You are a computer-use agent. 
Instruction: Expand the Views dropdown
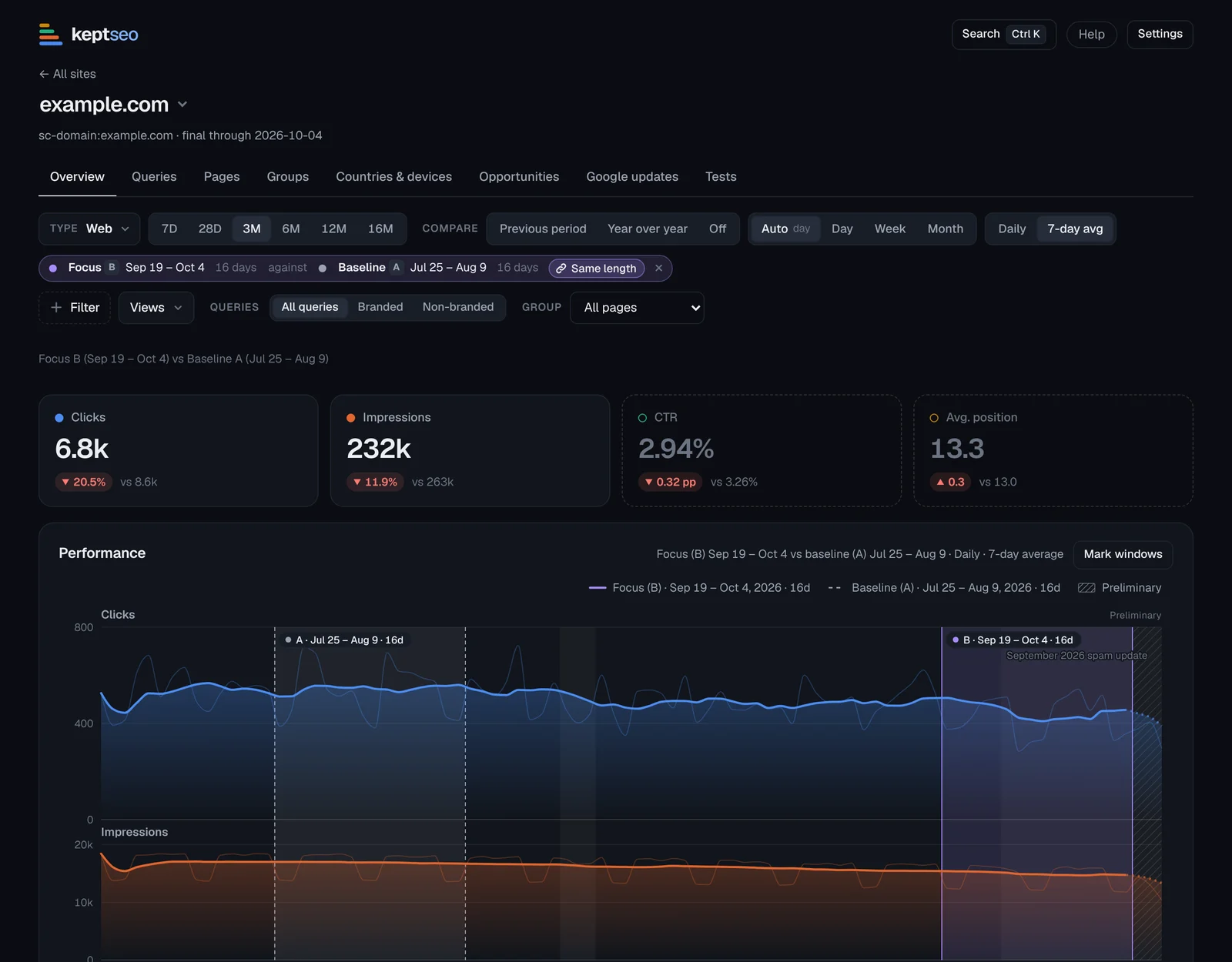click(156, 307)
